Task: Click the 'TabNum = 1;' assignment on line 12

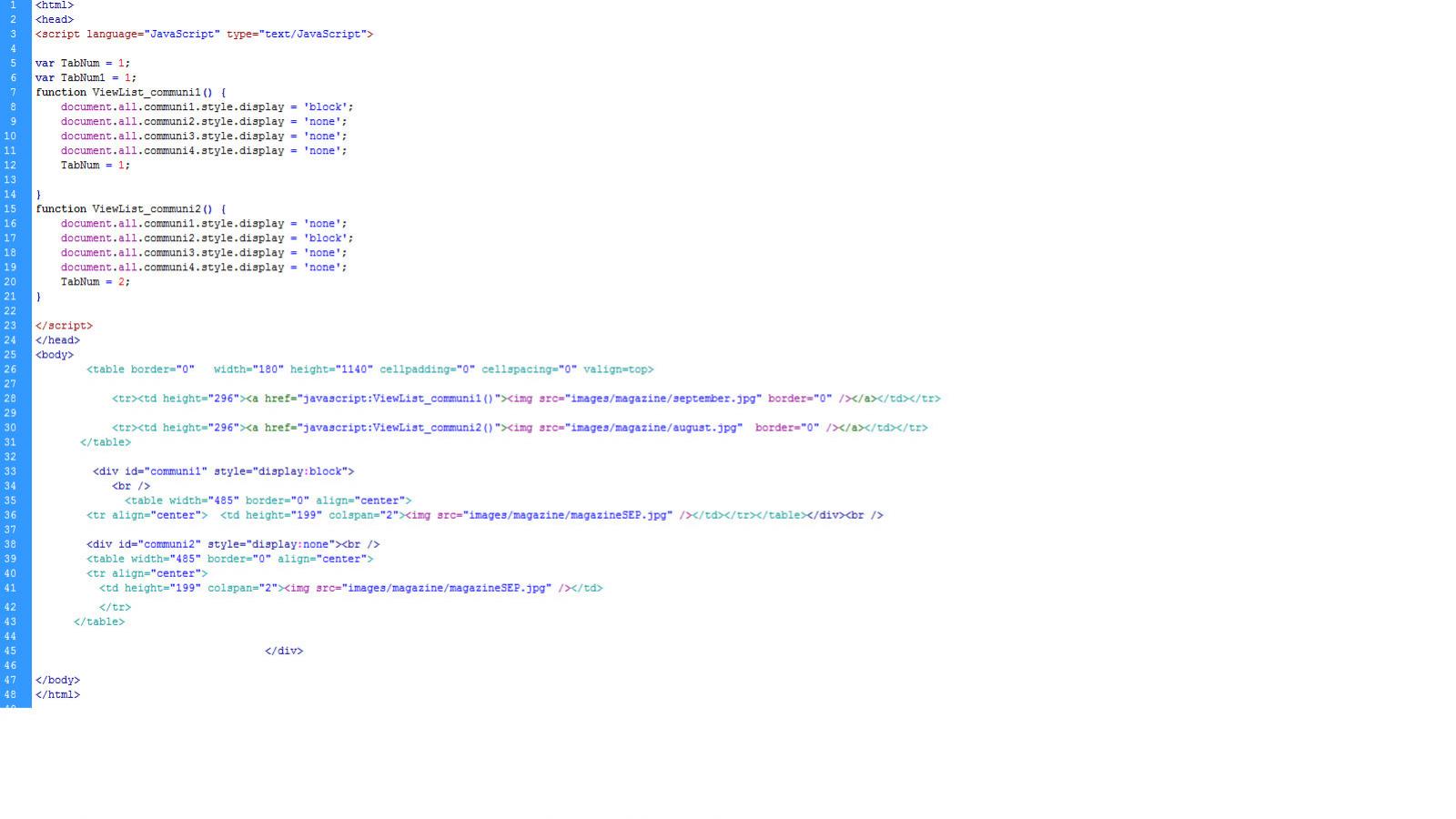Action: click(96, 166)
